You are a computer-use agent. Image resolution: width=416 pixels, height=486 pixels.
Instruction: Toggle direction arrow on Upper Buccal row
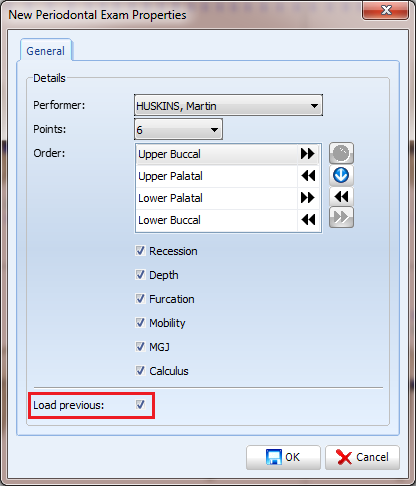point(308,154)
